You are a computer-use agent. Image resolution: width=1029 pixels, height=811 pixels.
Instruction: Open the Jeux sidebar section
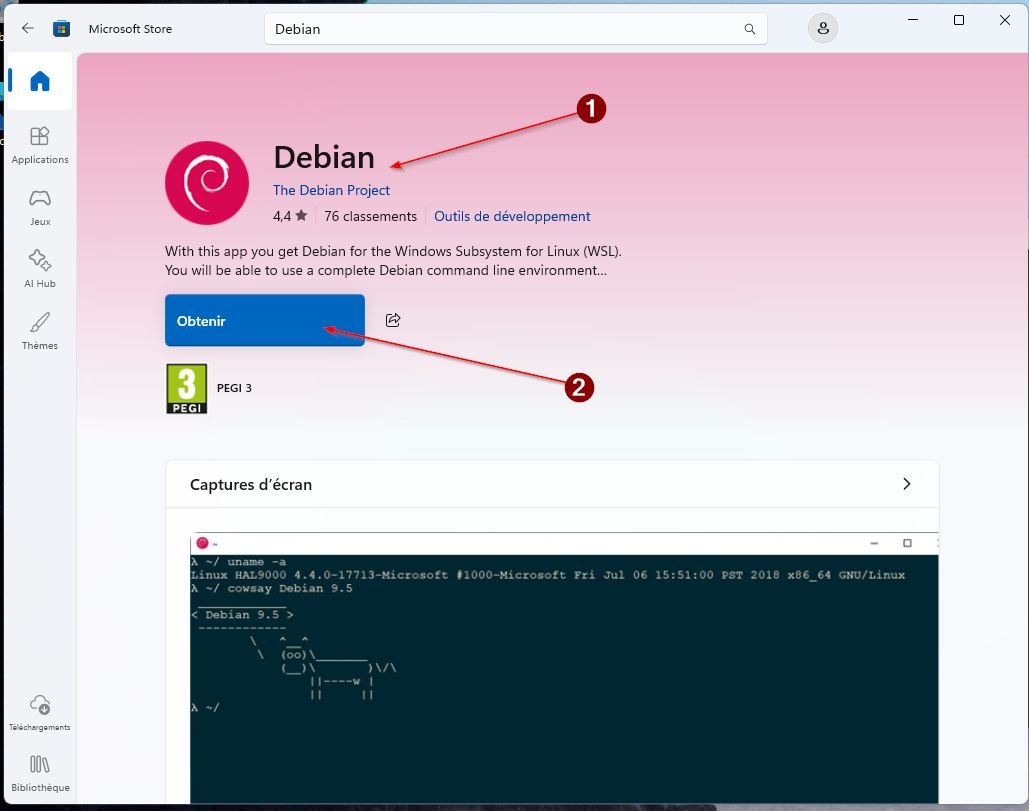pos(39,207)
